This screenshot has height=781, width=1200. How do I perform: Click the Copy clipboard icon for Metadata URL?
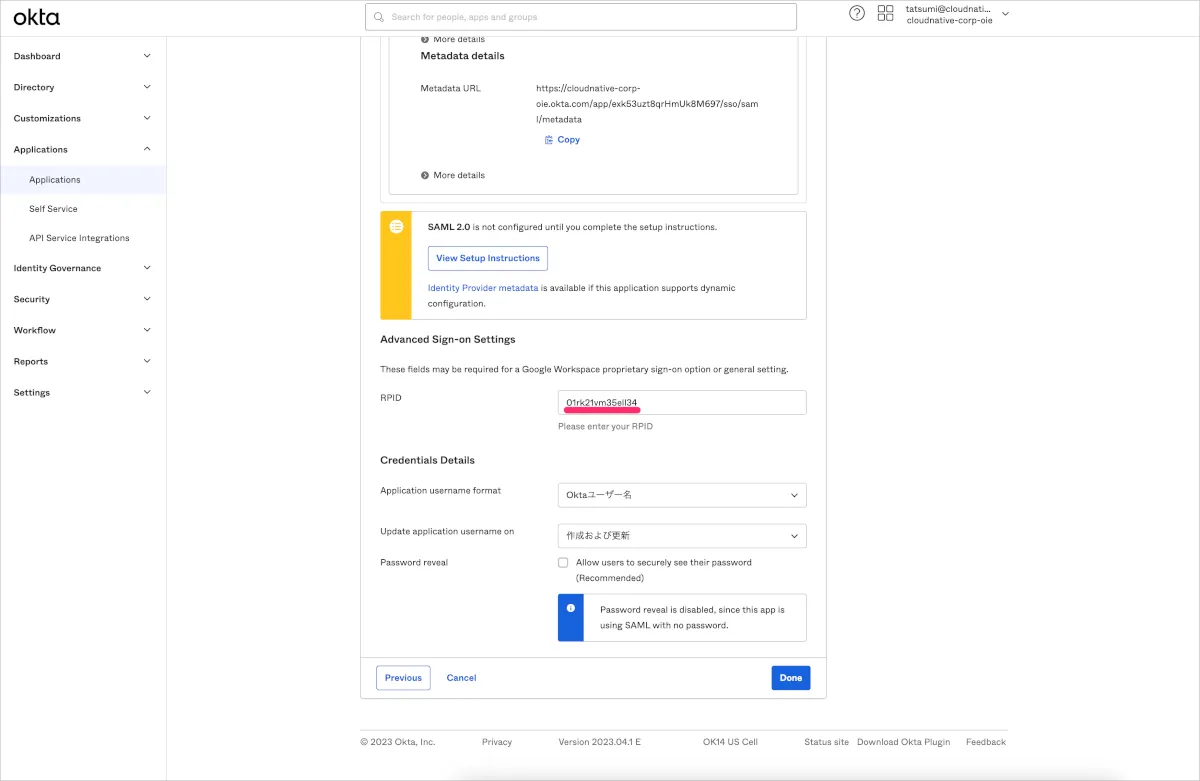549,140
